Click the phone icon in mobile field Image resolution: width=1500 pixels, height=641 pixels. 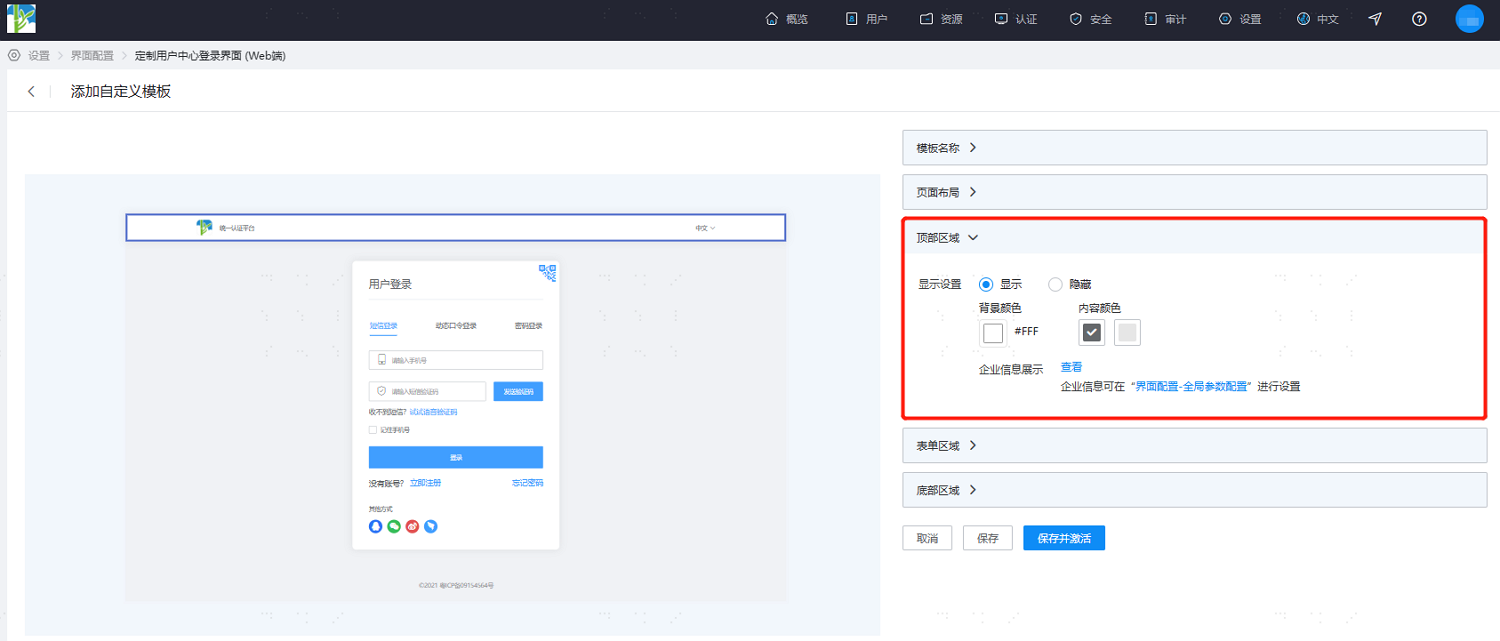(x=381, y=360)
